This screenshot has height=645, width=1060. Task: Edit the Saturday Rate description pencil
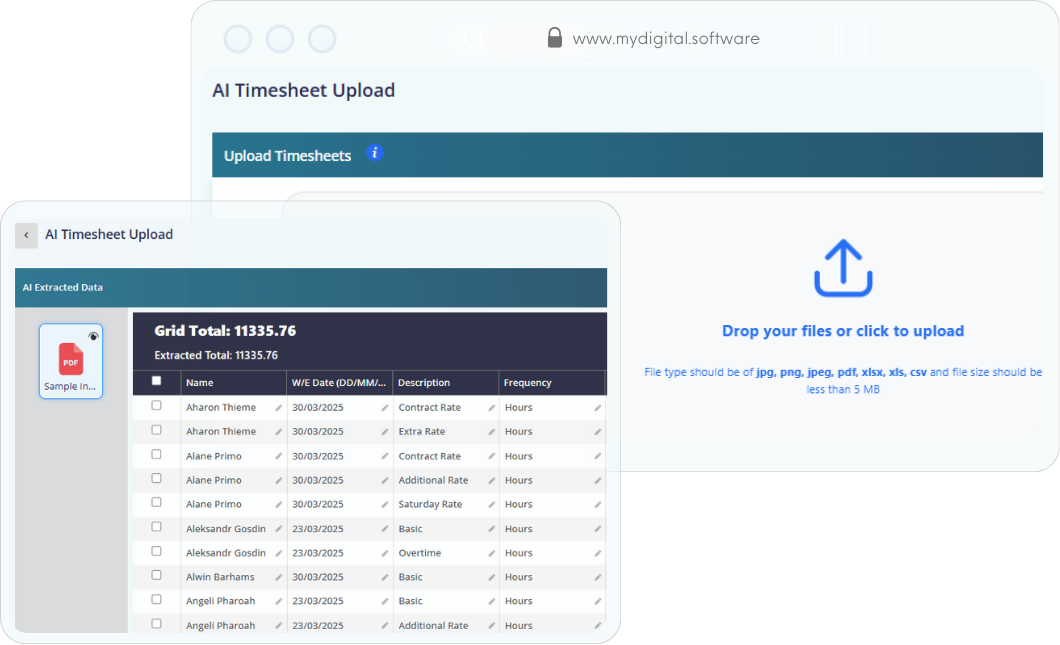[491, 505]
